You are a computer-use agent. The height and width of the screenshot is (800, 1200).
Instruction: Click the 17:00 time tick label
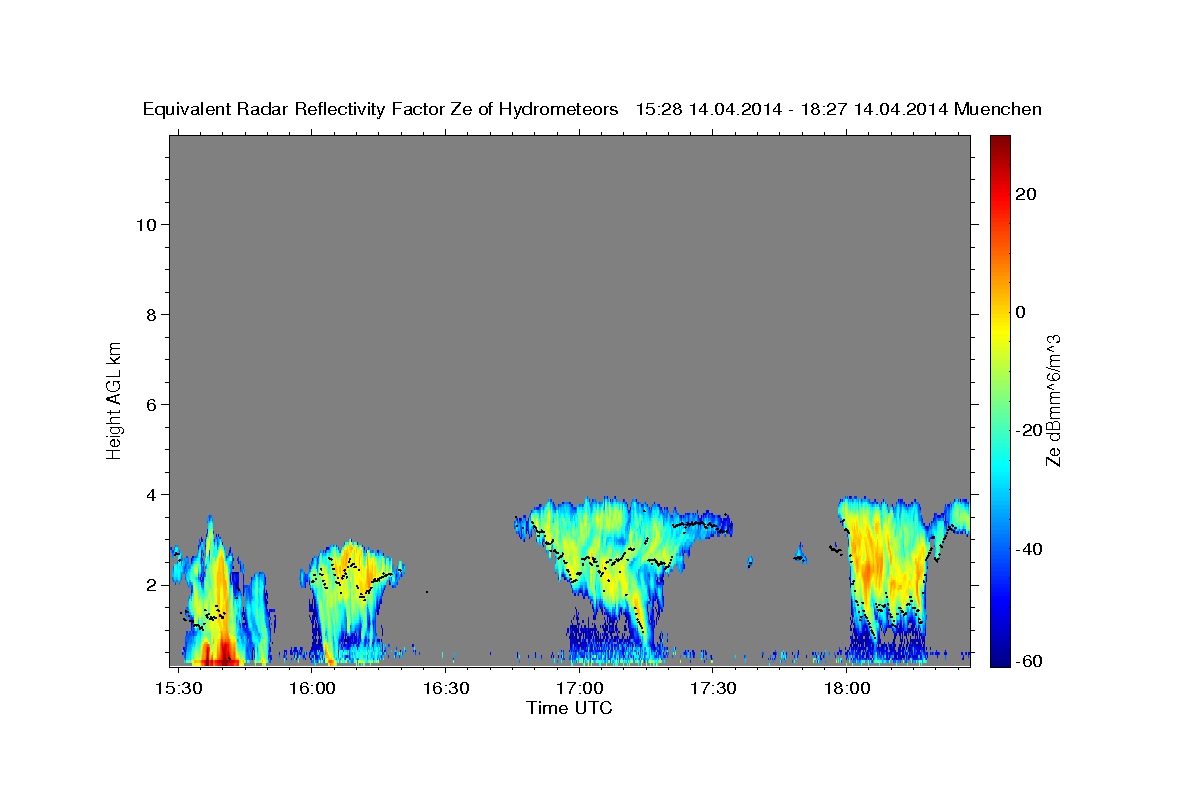(579, 688)
